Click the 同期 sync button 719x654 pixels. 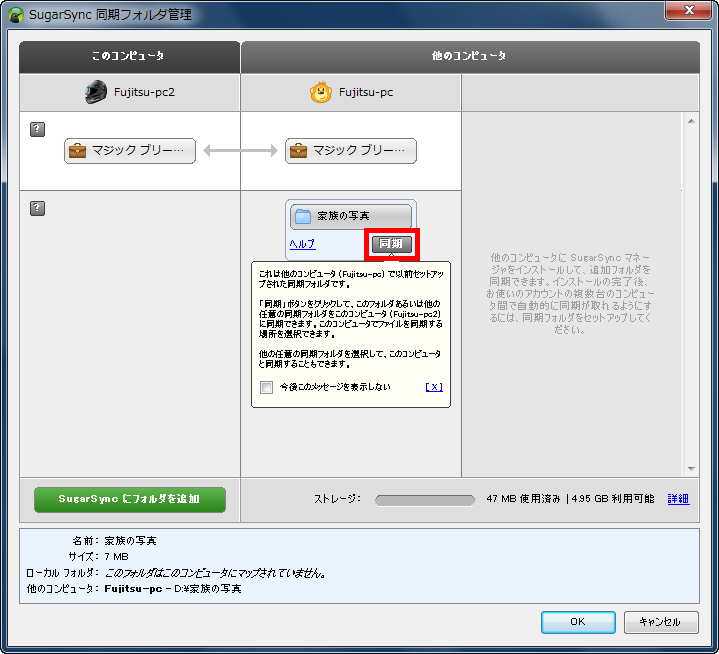point(392,244)
